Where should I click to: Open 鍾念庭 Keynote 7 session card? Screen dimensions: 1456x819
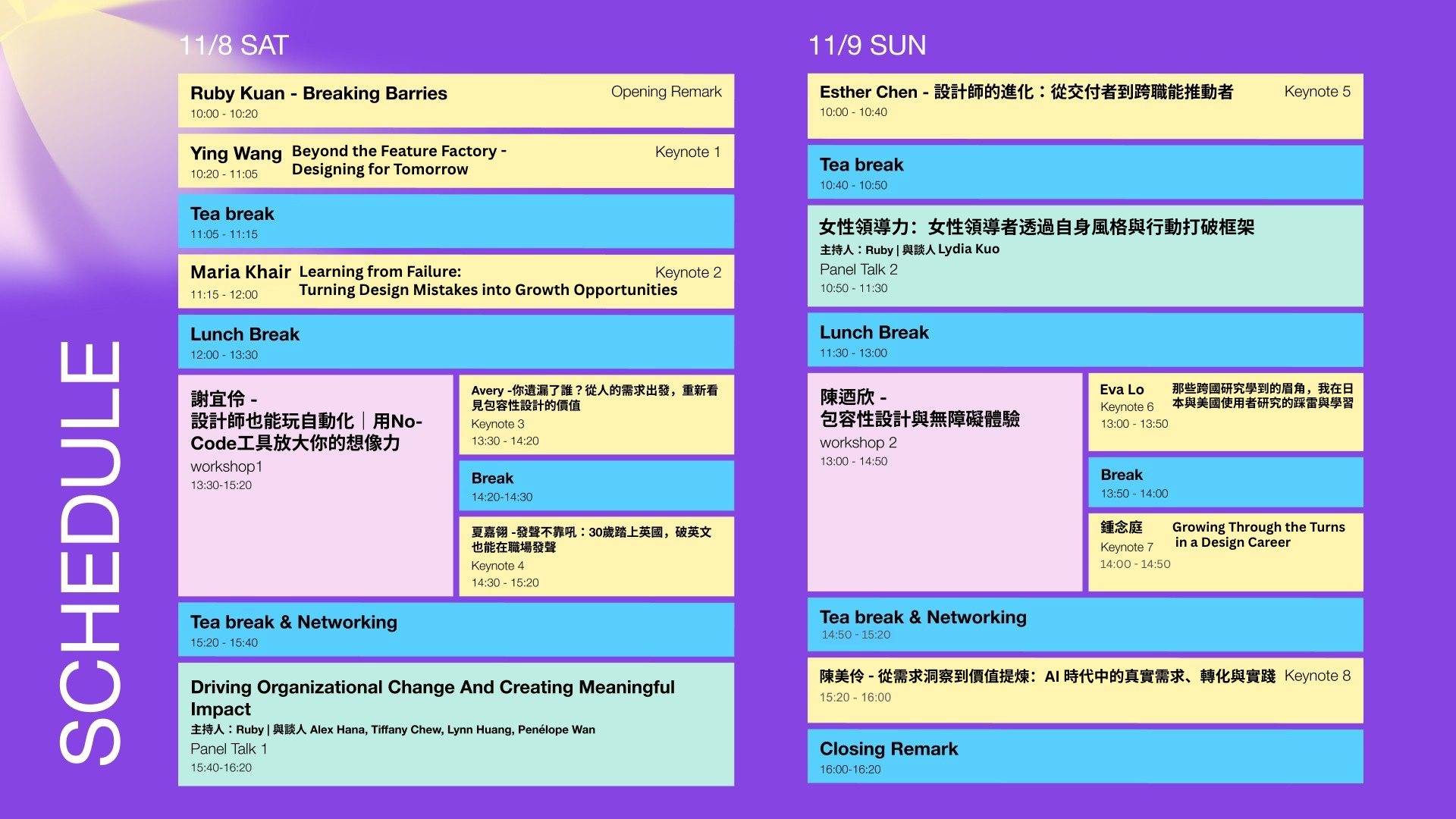click(1226, 552)
